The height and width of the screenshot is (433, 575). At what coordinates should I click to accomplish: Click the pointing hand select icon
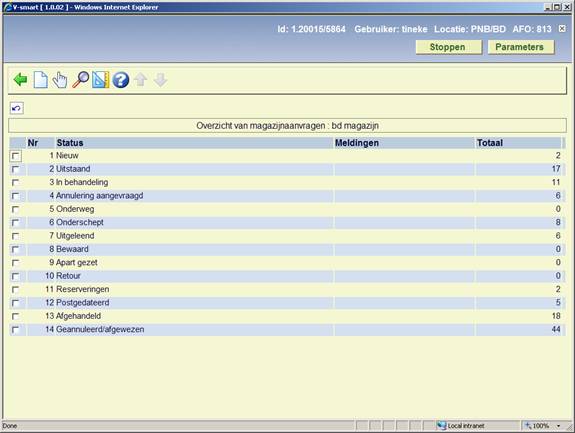60,80
